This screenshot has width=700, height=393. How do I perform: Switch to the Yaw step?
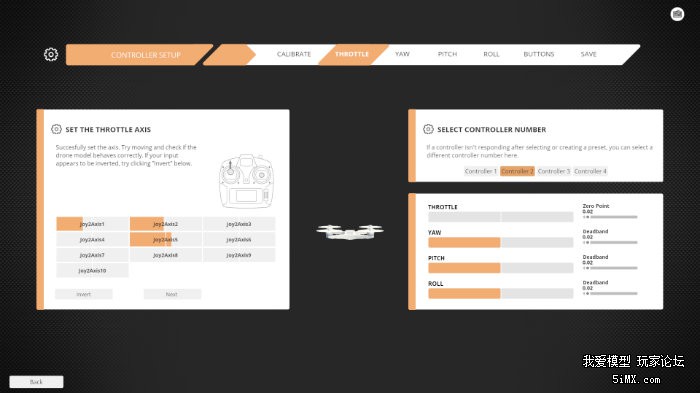[402, 54]
